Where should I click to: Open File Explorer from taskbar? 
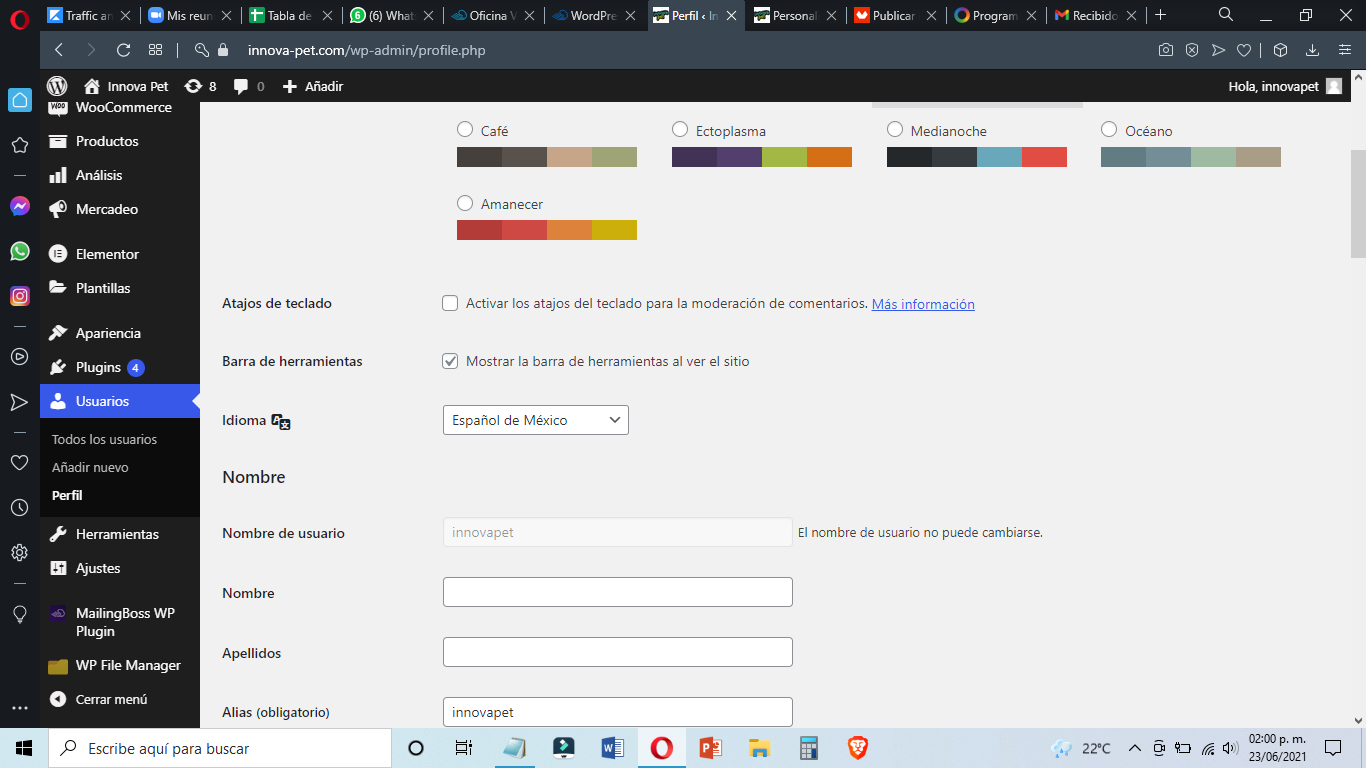[760, 748]
